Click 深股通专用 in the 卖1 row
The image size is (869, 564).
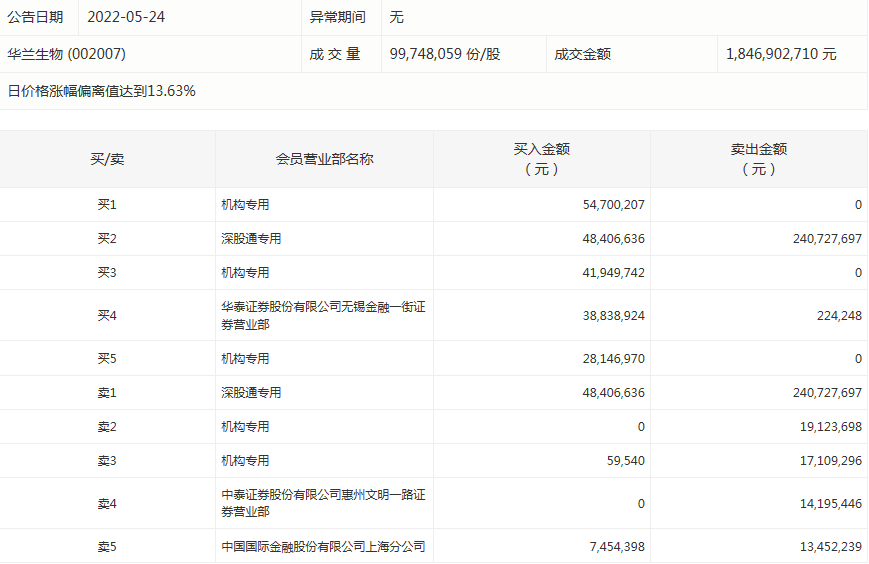[x=251, y=393]
